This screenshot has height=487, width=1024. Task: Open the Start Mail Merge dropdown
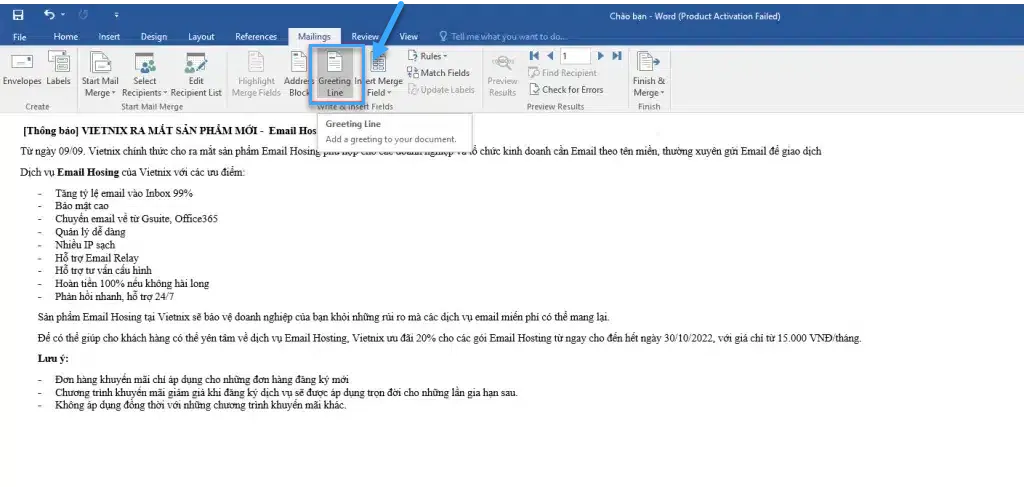[100, 74]
